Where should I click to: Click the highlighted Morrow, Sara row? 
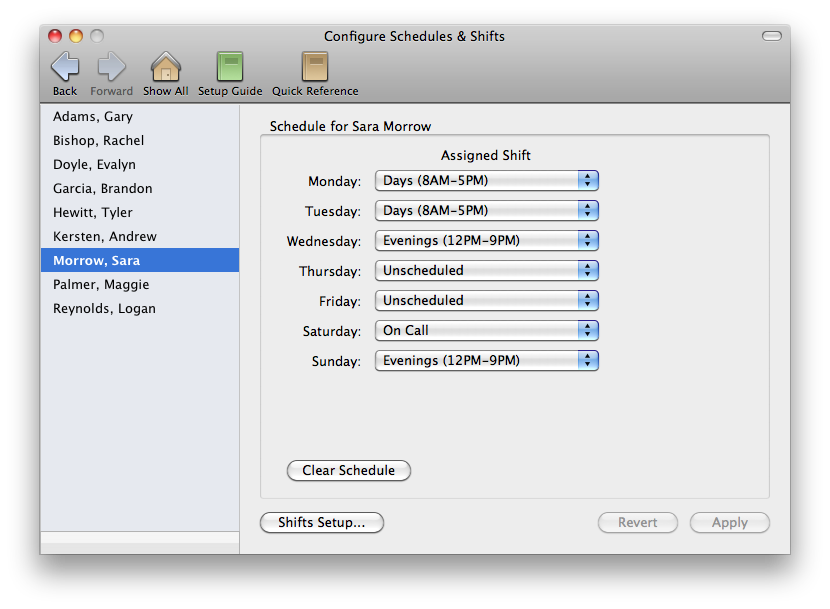tap(140, 261)
